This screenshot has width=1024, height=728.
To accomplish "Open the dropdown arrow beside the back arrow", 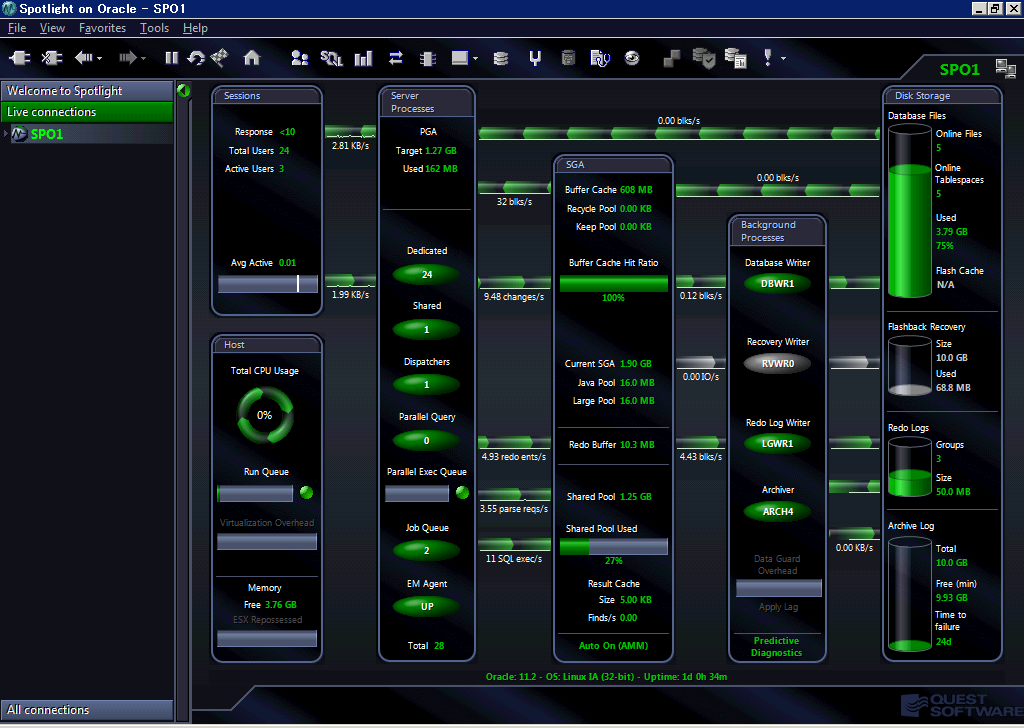I will [x=99, y=59].
